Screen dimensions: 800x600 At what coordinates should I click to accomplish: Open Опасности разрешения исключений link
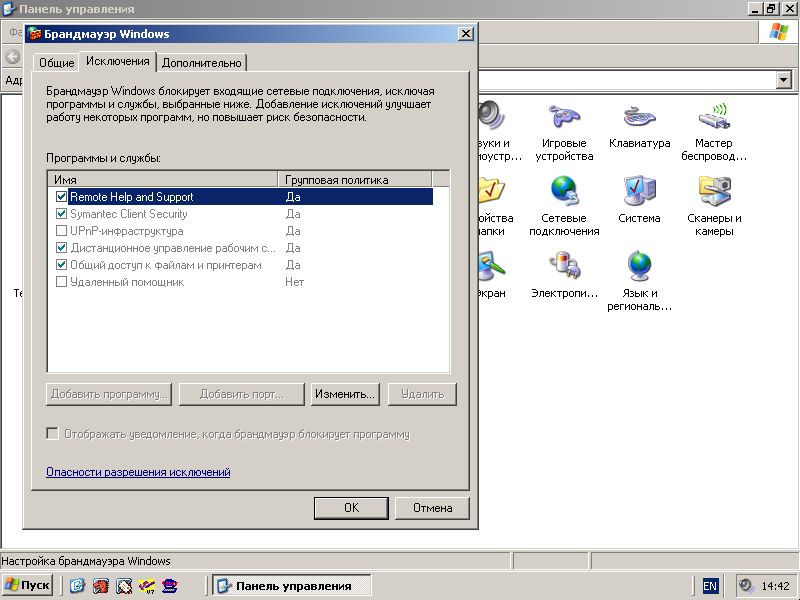click(138, 472)
